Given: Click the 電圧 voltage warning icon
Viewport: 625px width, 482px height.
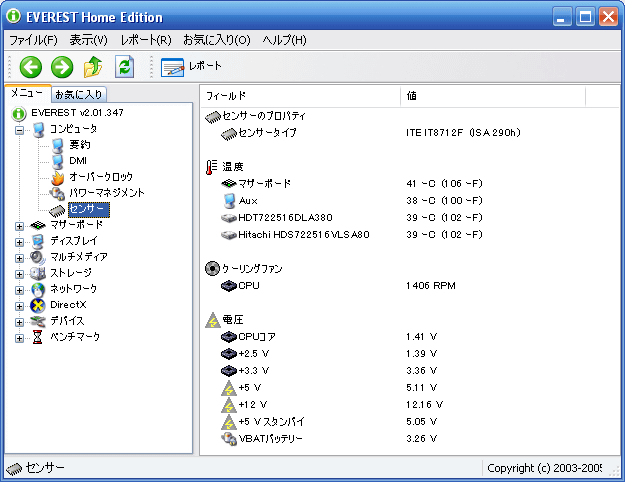Looking at the screenshot, I should [x=213, y=320].
